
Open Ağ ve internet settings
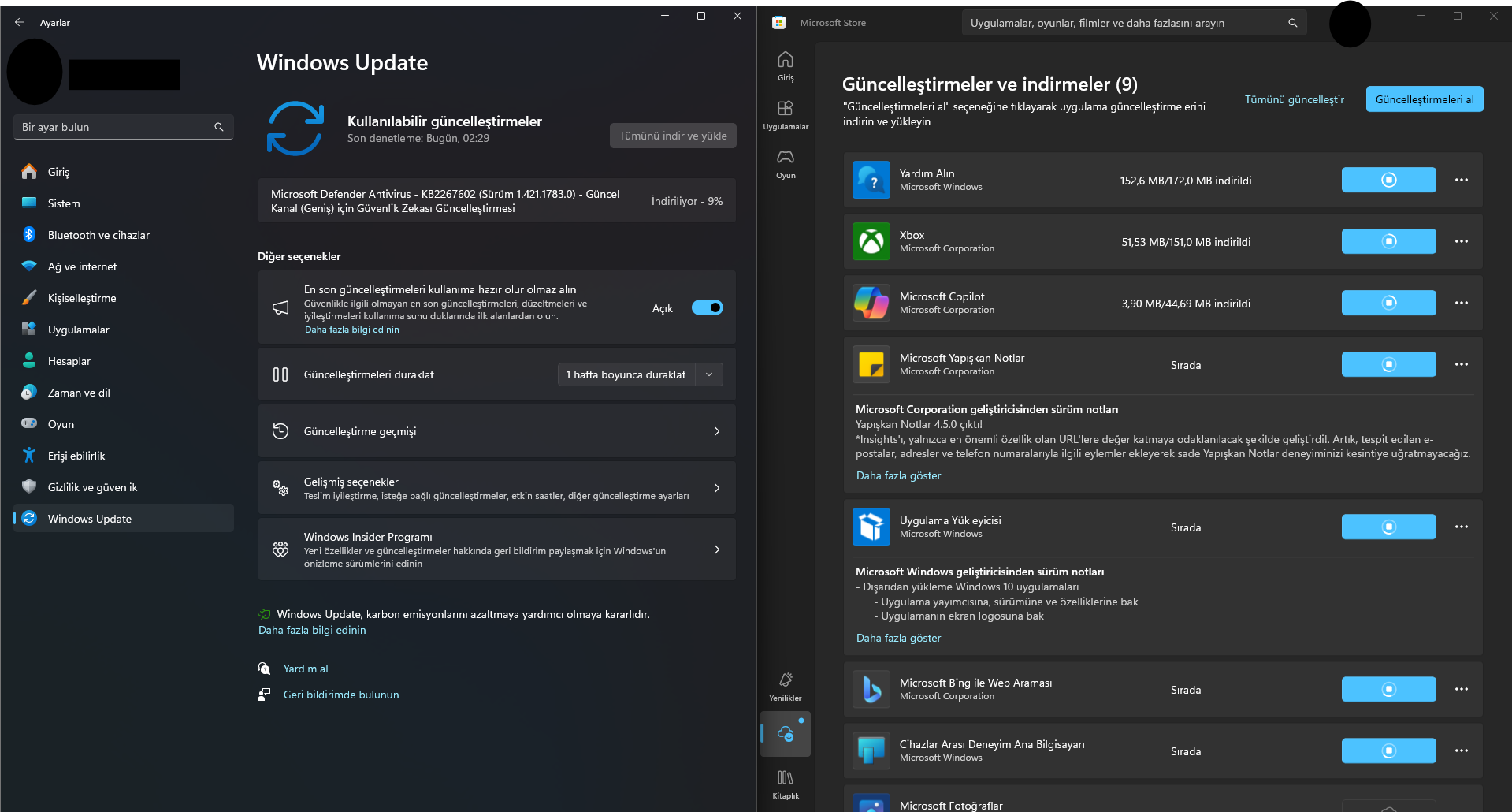pyautogui.click(x=124, y=266)
